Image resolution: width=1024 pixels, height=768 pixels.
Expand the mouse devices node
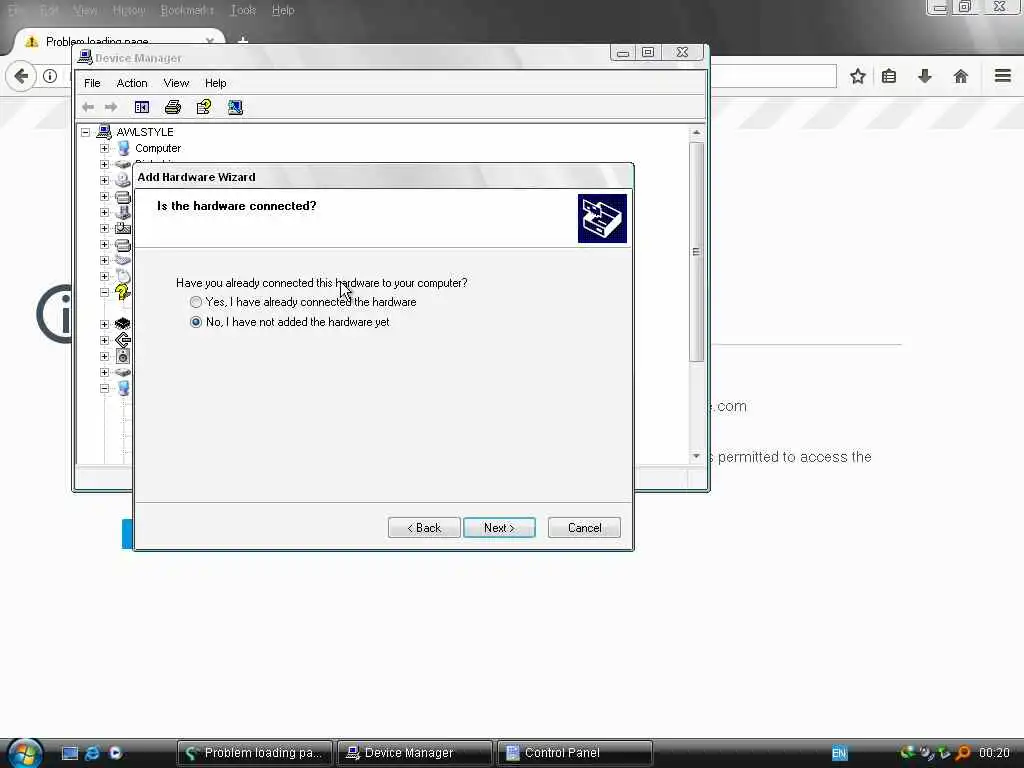(x=104, y=276)
